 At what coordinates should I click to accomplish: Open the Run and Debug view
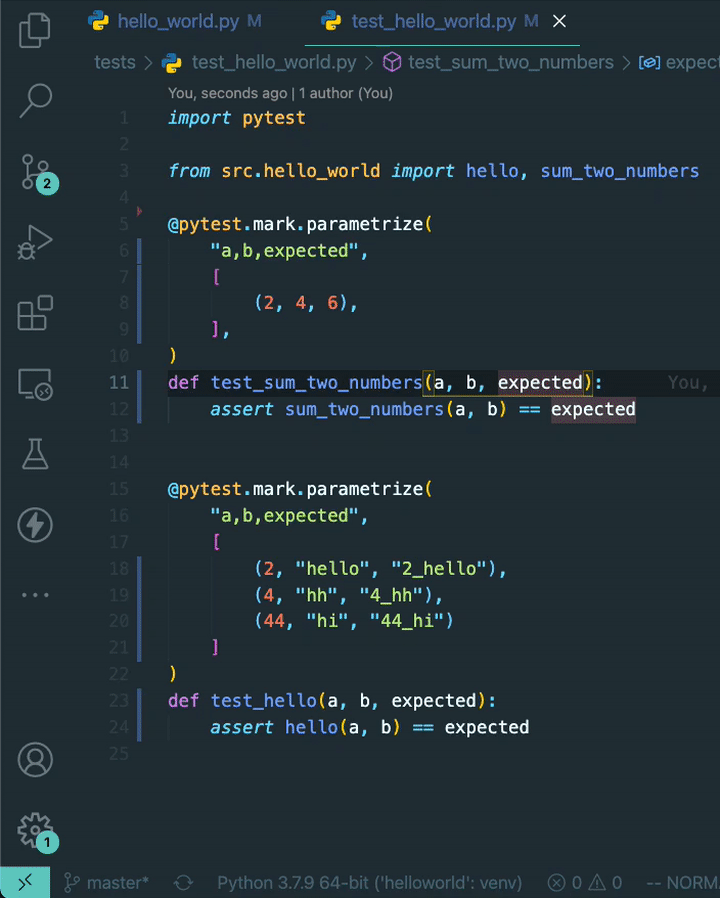35,242
